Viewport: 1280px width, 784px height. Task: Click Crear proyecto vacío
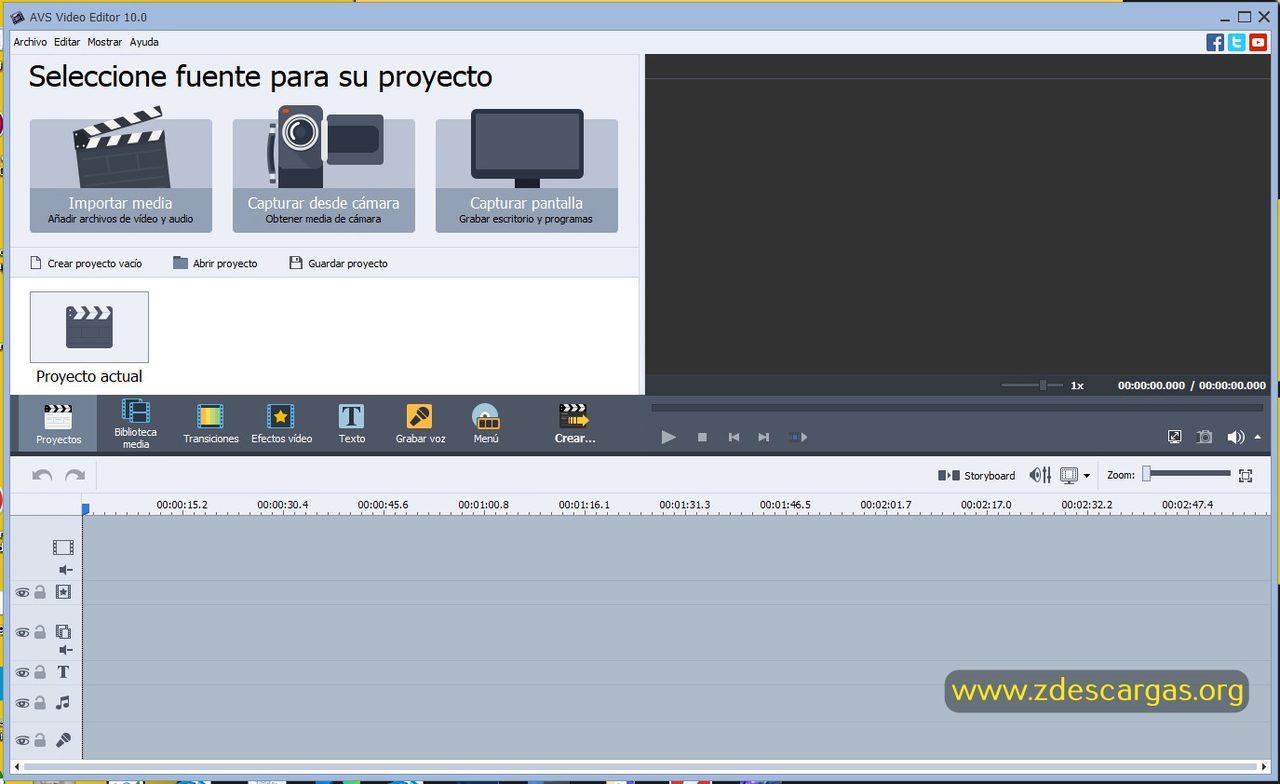point(86,263)
